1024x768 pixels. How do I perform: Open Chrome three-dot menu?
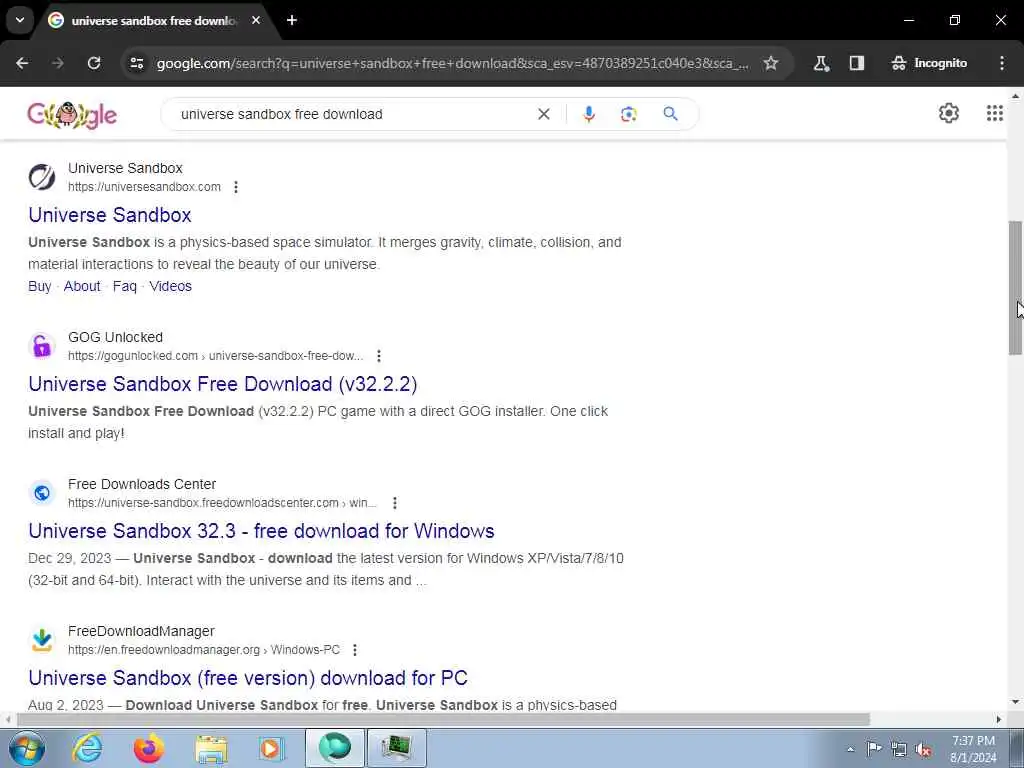click(x=1002, y=63)
